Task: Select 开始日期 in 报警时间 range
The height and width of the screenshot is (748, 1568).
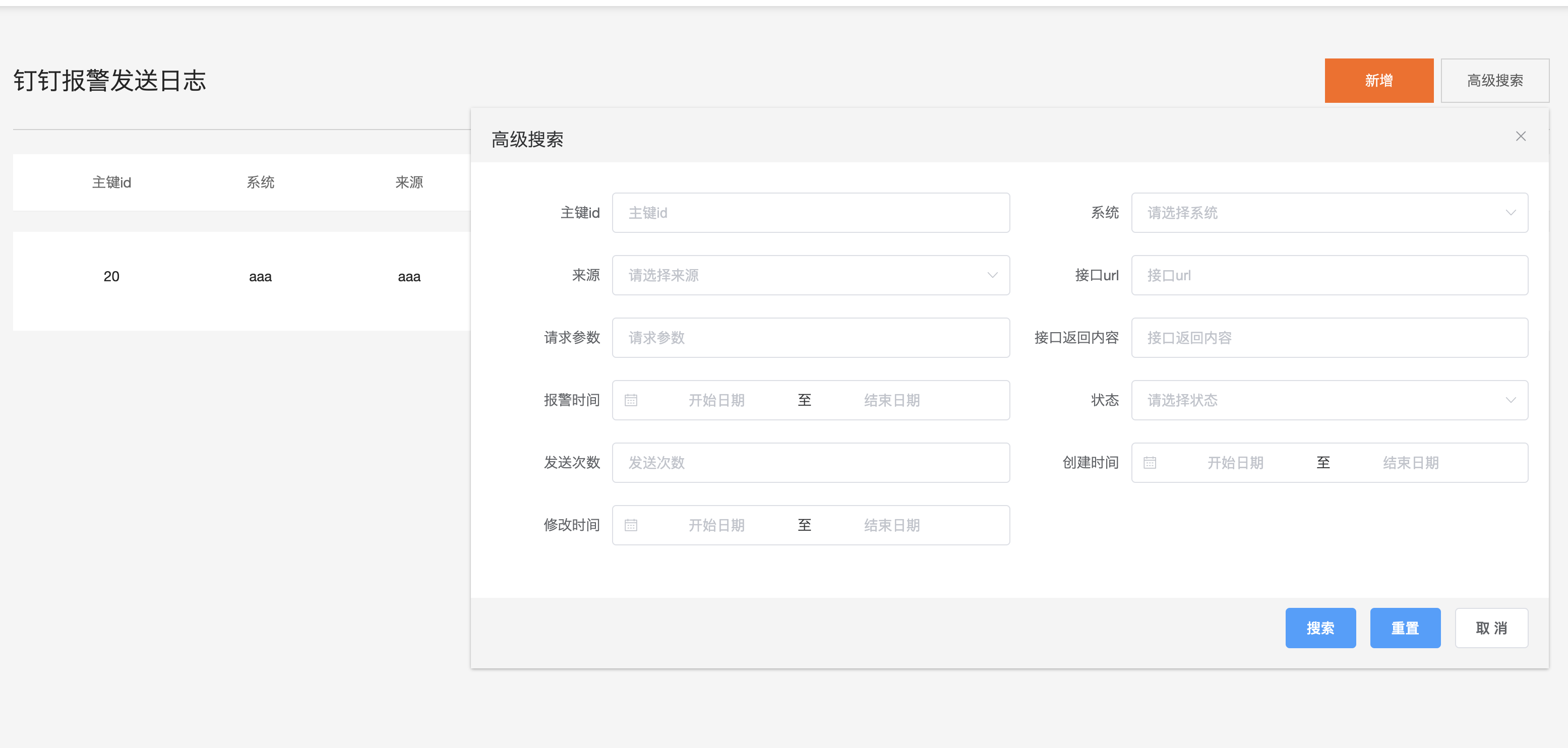Action: [x=716, y=401]
